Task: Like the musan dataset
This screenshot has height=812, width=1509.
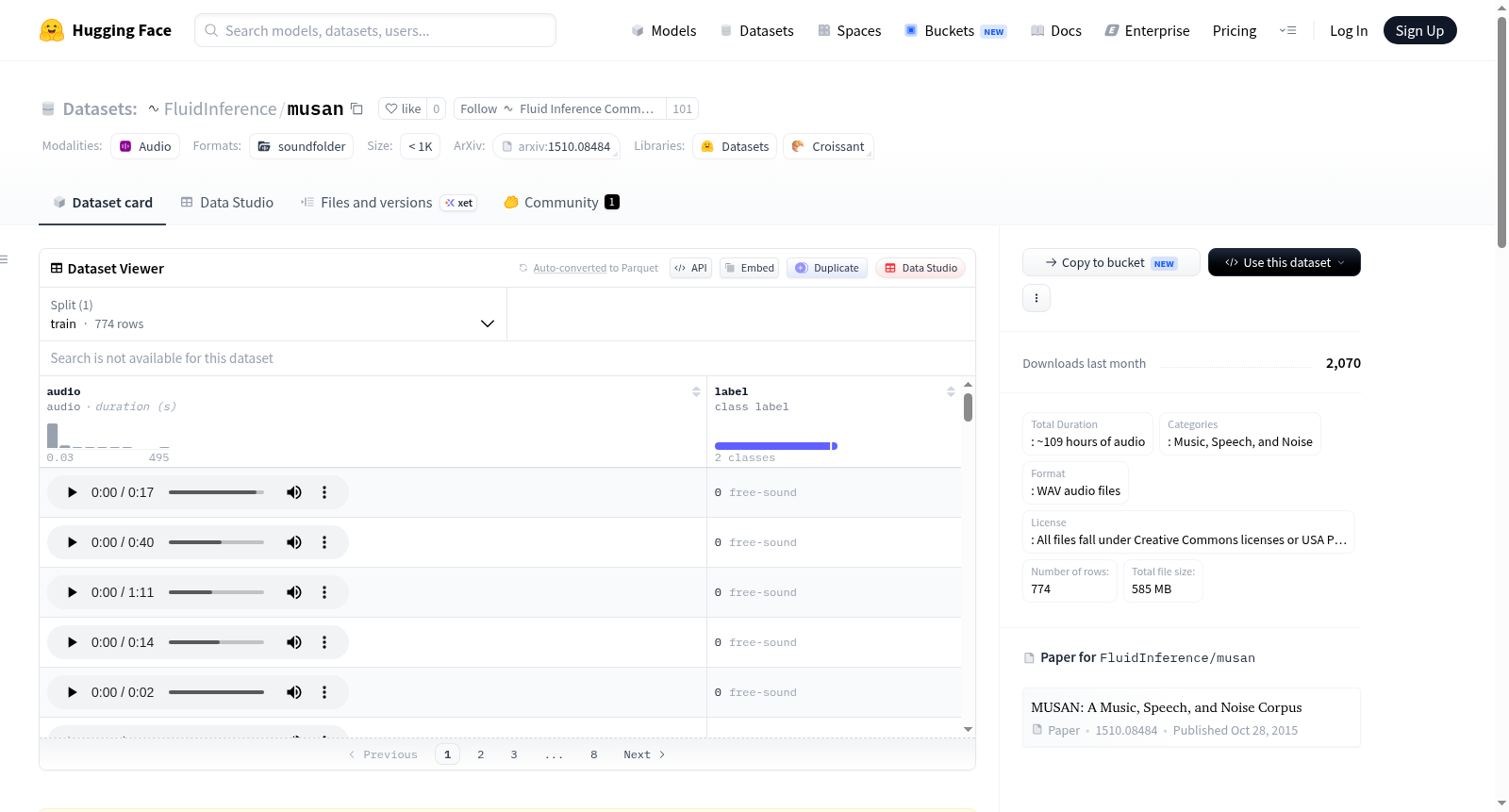Action: point(403,108)
